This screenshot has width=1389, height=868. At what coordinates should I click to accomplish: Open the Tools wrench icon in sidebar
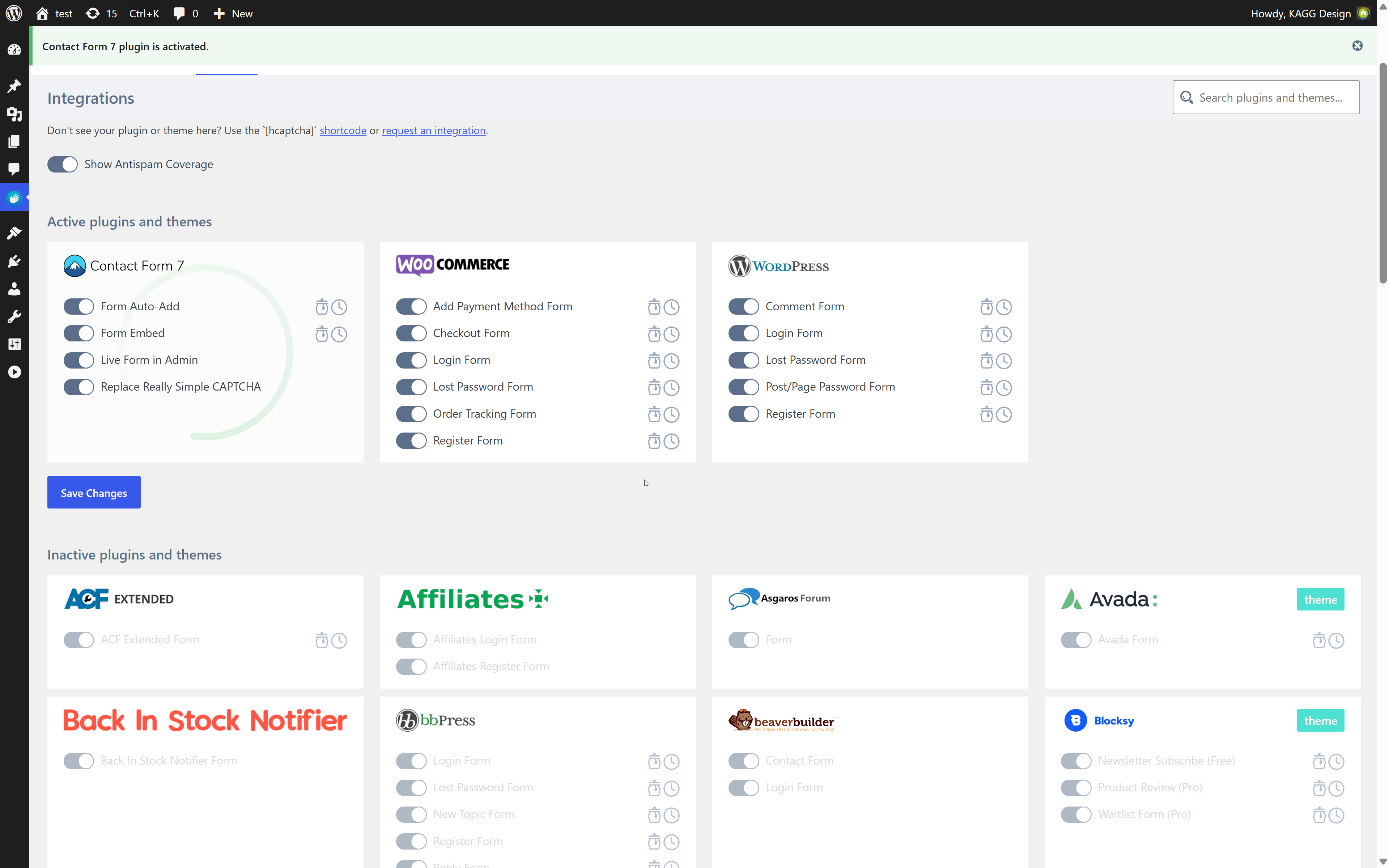14,316
